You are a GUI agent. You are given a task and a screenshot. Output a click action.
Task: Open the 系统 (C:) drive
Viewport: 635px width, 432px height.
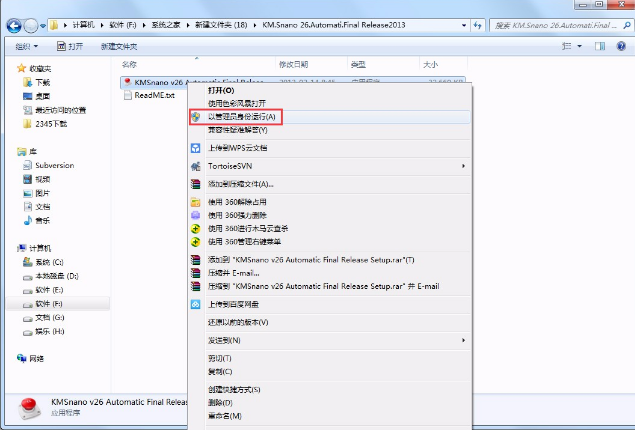[49, 262]
